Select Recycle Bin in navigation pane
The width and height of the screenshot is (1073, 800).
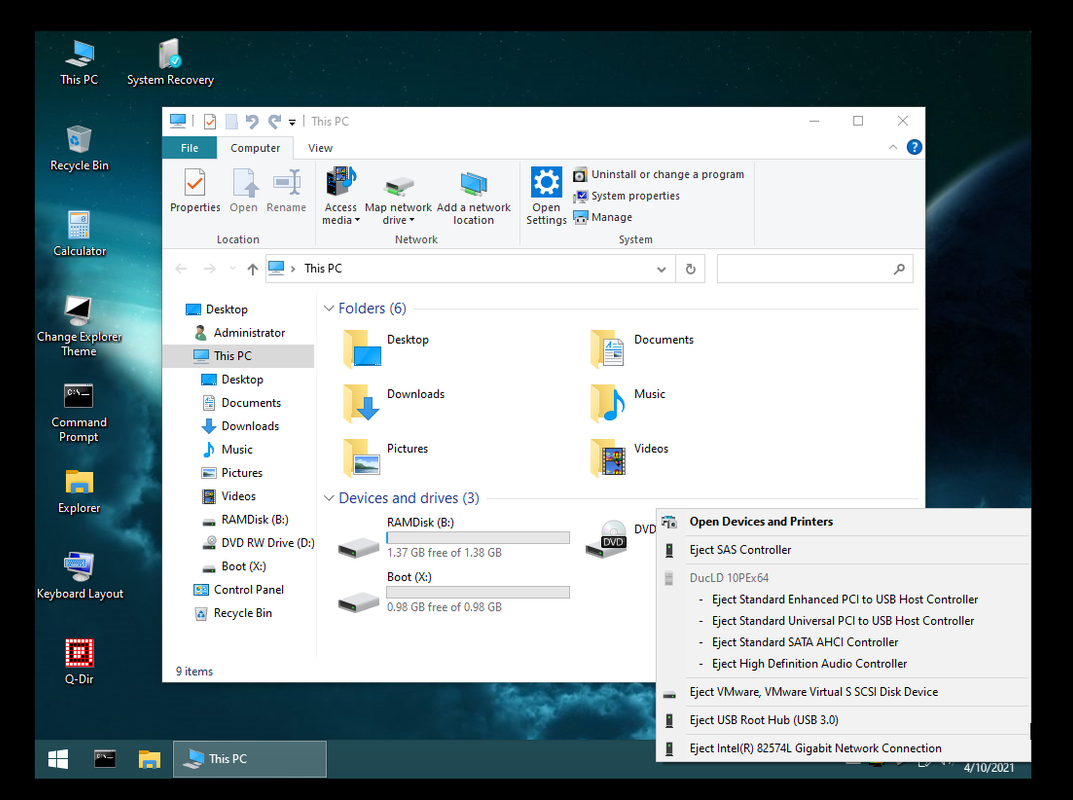(233, 613)
